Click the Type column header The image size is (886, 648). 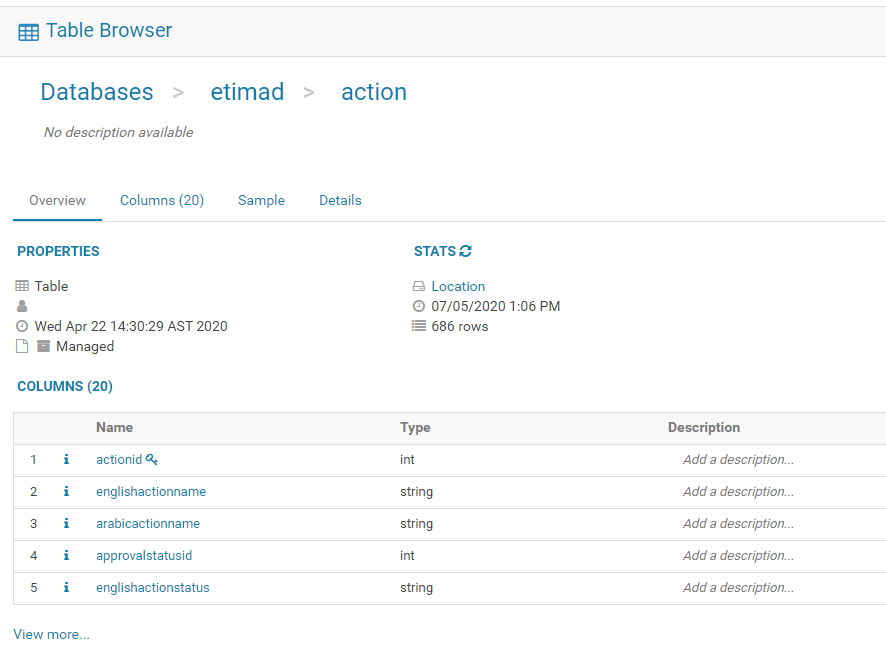coord(415,428)
